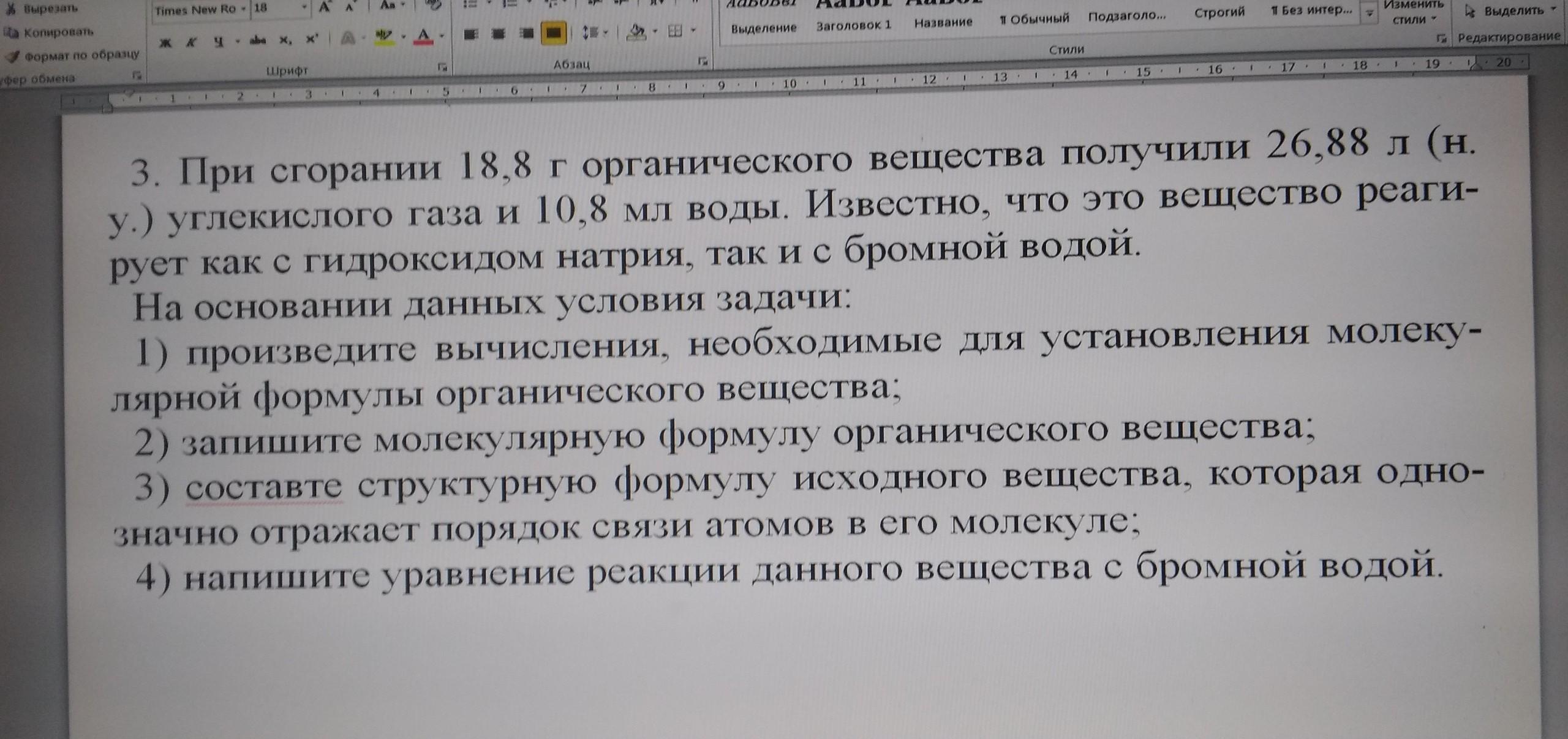Apply superscript formatting
This screenshot has width=1568, height=739.
pyautogui.click(x=312, y=39)
